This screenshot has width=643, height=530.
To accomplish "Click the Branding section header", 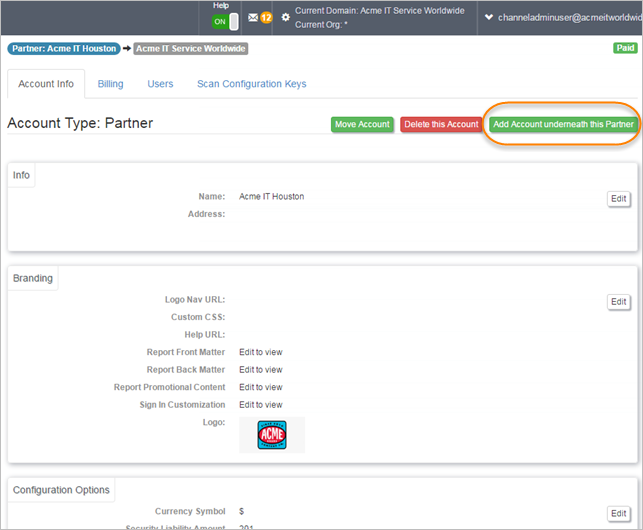I will 33,278.
